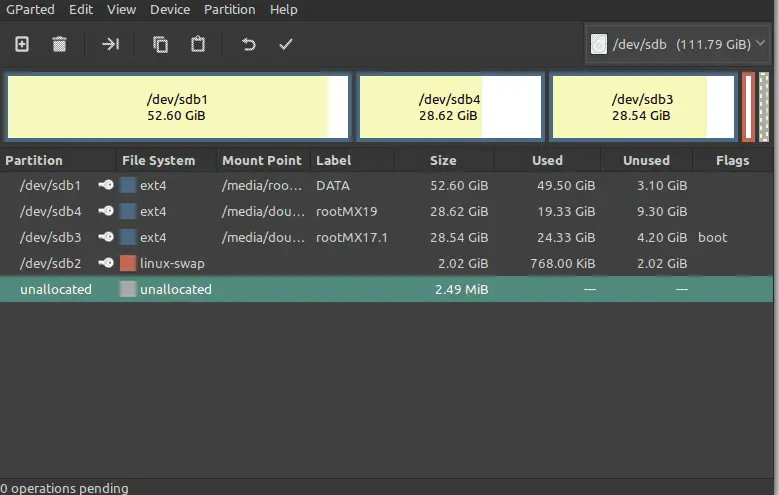
Task: Click the 768.00 KiB used value
Action: 562,263
